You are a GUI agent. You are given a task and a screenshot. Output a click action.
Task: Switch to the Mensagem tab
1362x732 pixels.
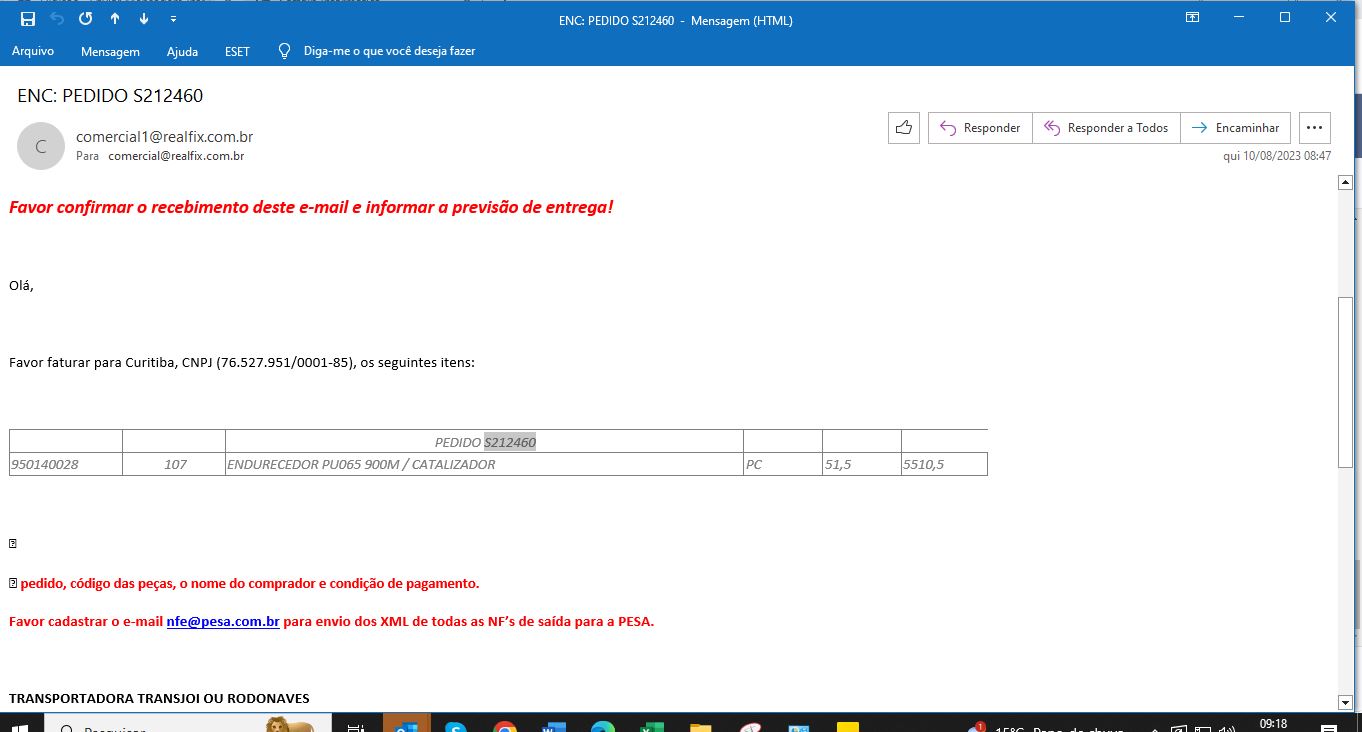[x=110, y=51]
